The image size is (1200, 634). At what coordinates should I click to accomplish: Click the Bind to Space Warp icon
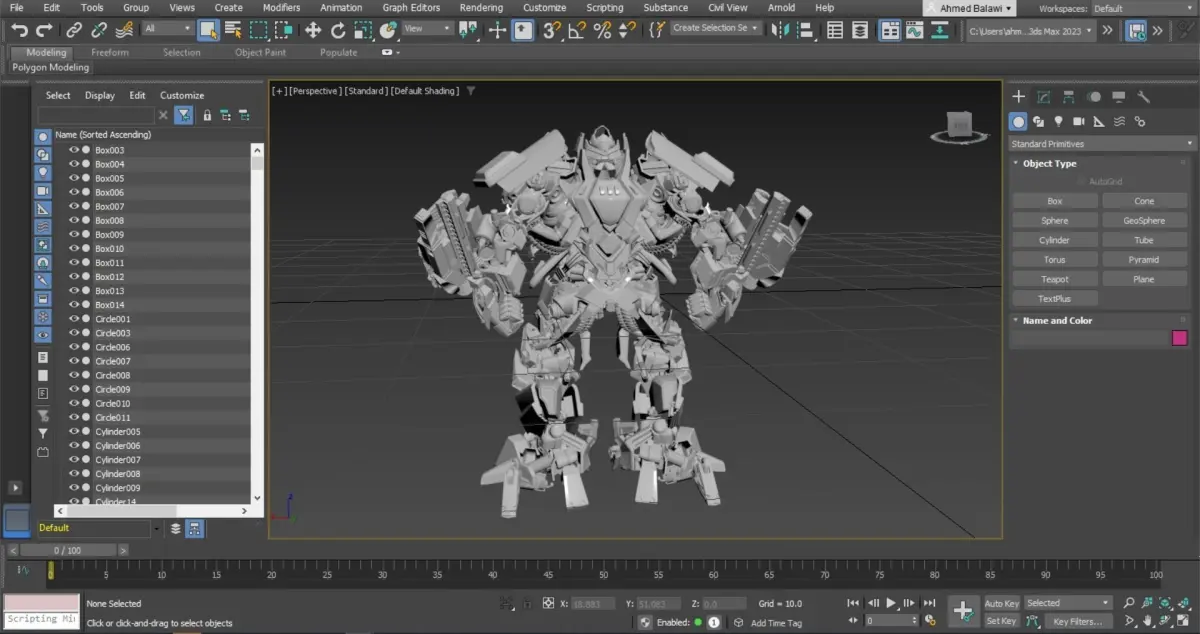(125, 30)
